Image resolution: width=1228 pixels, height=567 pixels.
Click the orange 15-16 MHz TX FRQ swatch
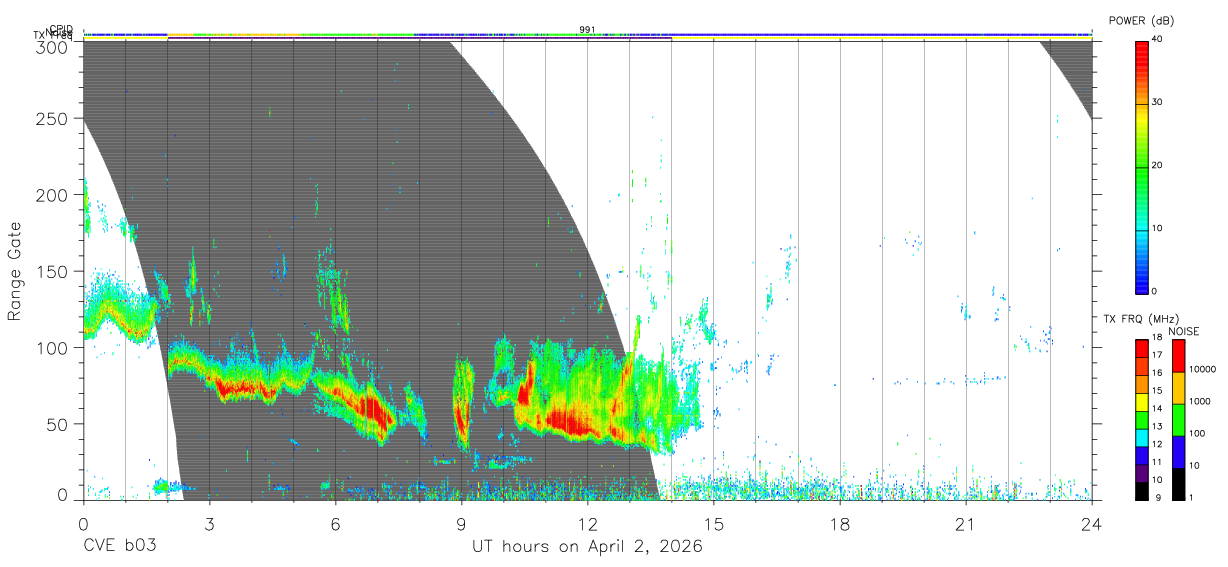pyautogui.click(x=1142, y=384)
